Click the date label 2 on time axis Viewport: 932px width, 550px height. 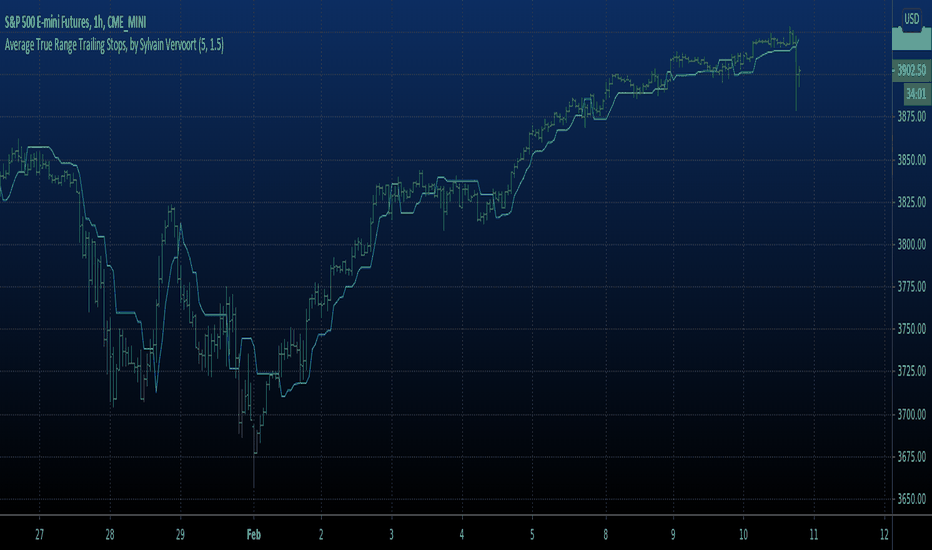(x=321, y=534)
